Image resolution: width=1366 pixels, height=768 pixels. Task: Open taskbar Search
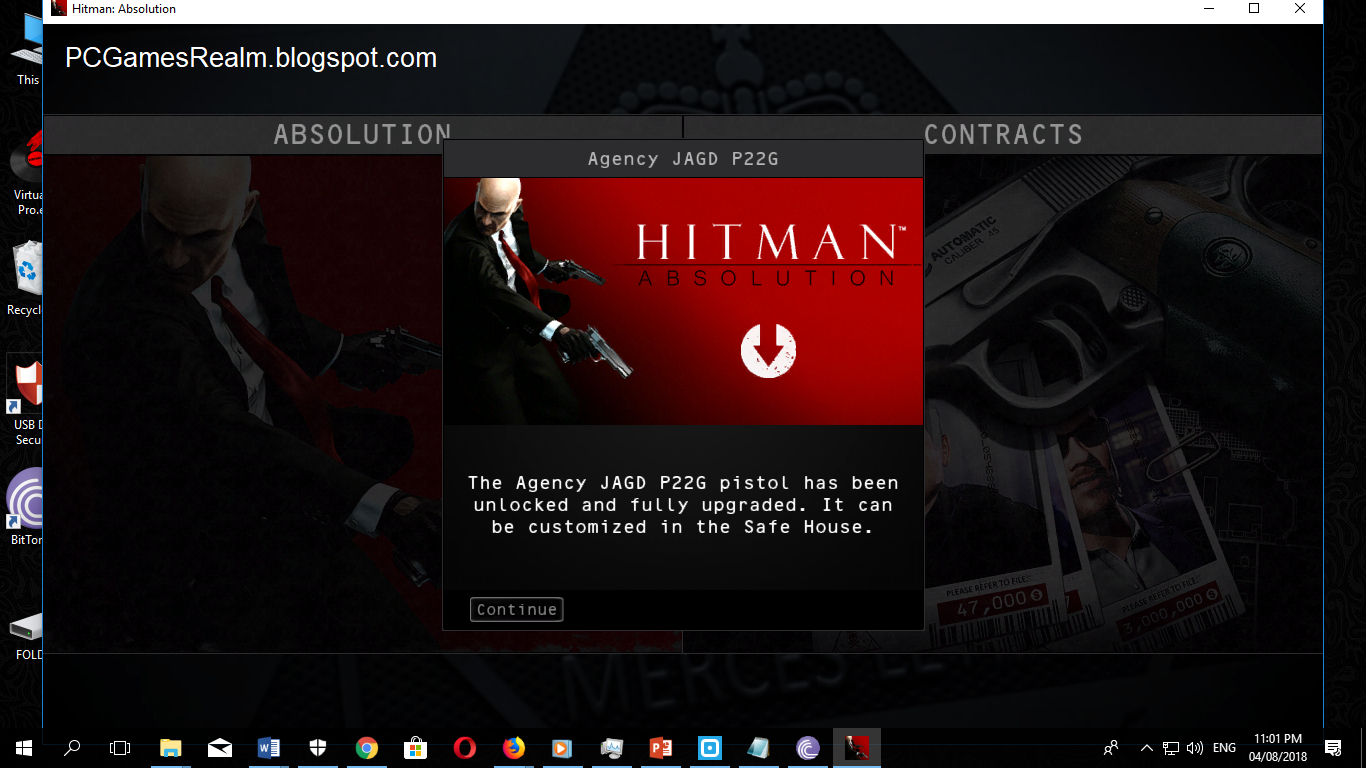click(72, 747)
